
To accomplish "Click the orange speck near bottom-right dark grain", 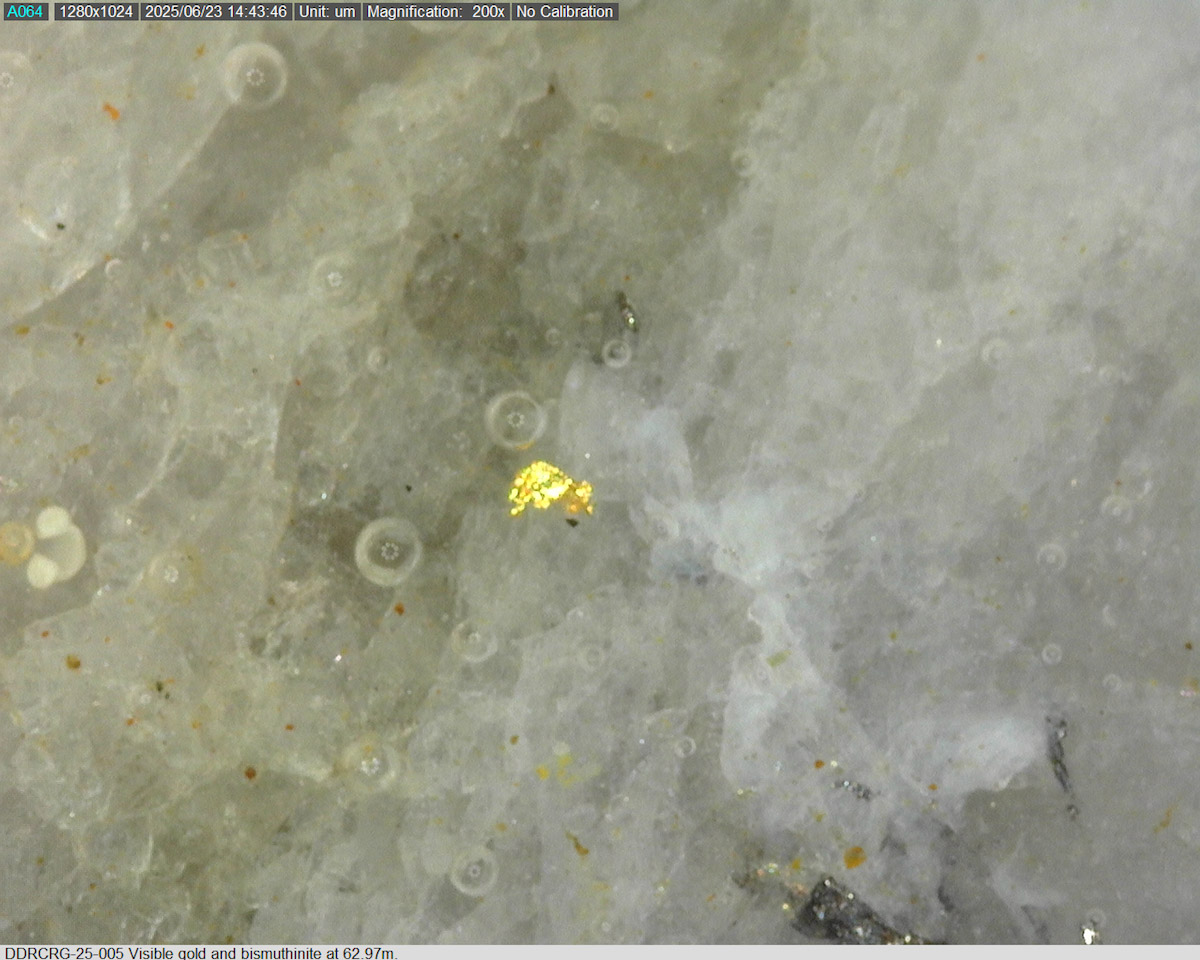I will 854,857.
